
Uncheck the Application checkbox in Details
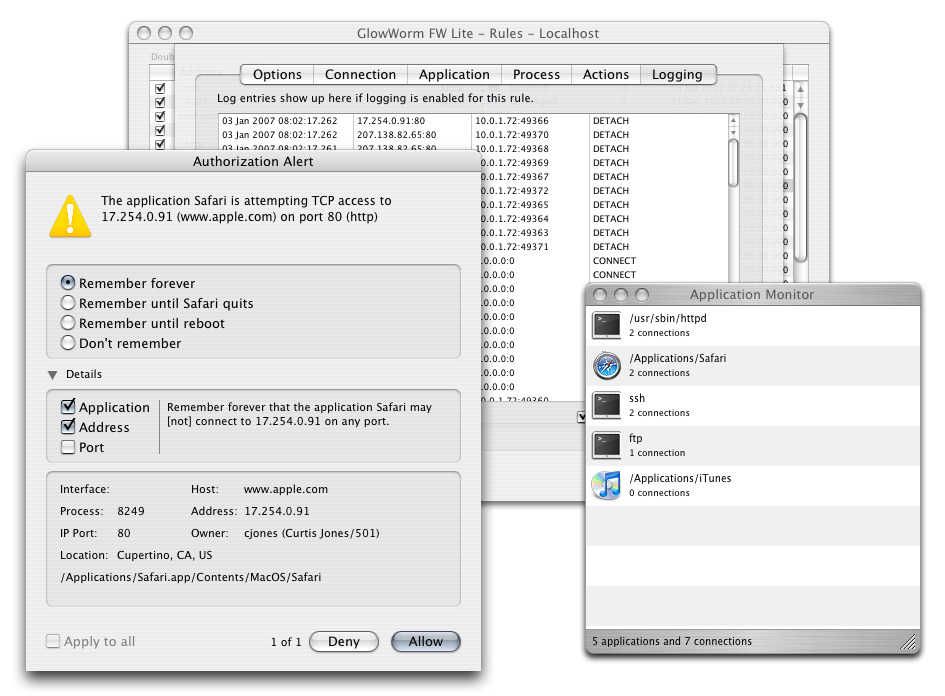click(x=68, y=406)
